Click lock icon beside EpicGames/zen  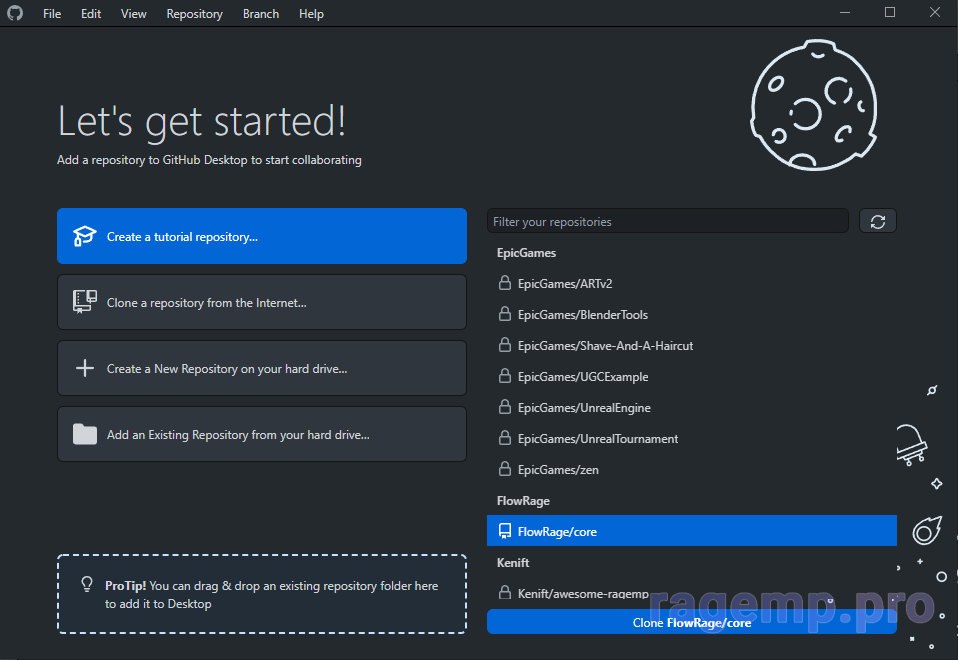point(505,469)
